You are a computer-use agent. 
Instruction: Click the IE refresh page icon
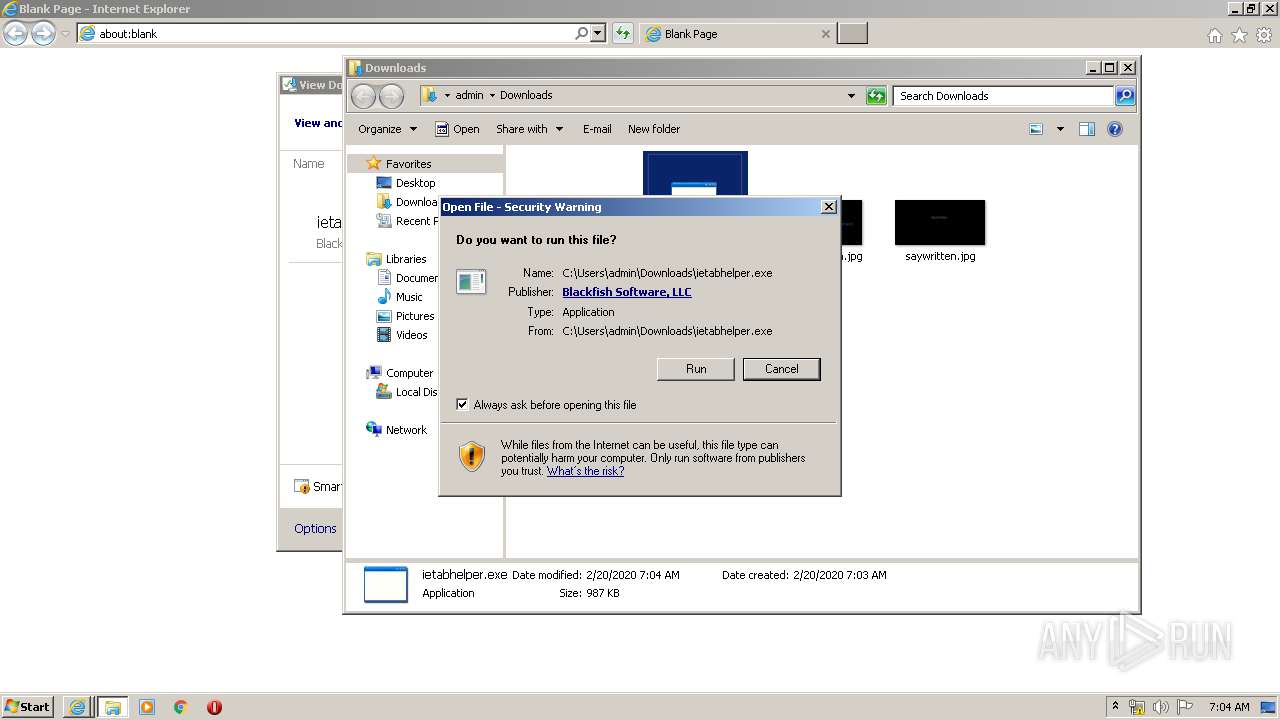[x=622, y=33]
